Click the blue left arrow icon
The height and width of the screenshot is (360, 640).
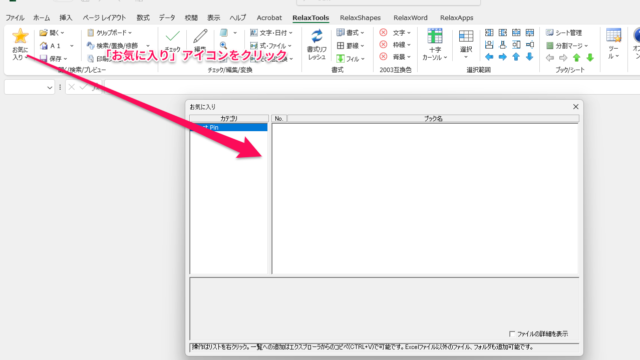pos(489,57)
